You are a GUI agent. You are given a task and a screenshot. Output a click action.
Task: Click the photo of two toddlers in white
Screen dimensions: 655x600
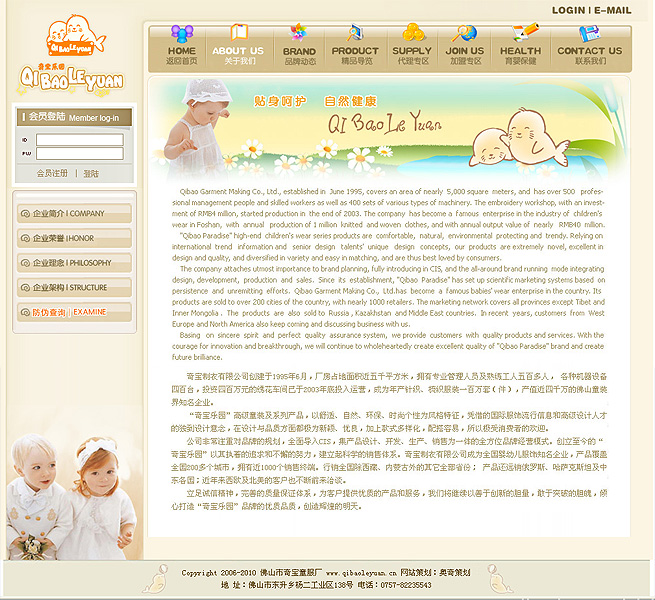pyautogui.click(x=72, y=497)
